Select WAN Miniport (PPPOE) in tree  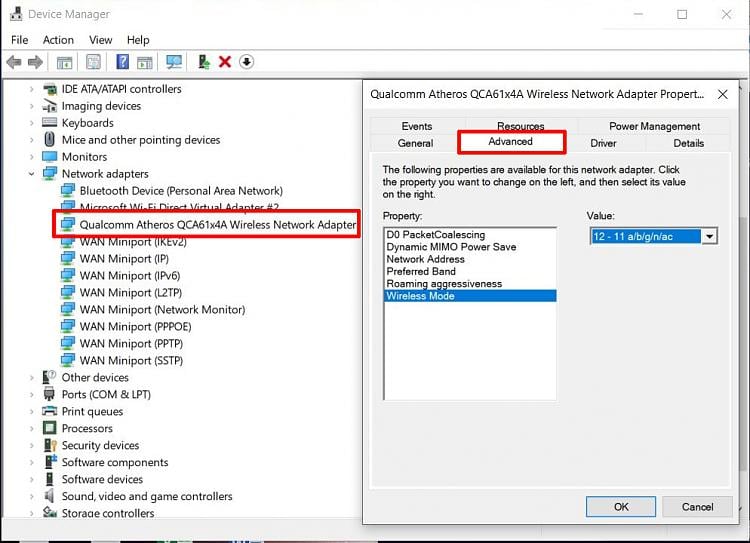click(x=135, y=326)
